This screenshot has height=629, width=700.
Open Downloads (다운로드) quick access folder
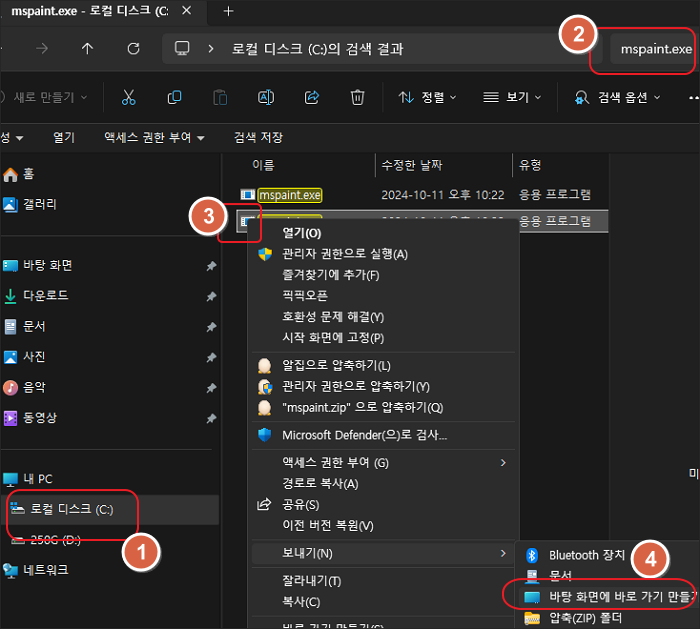pos(36,296)
